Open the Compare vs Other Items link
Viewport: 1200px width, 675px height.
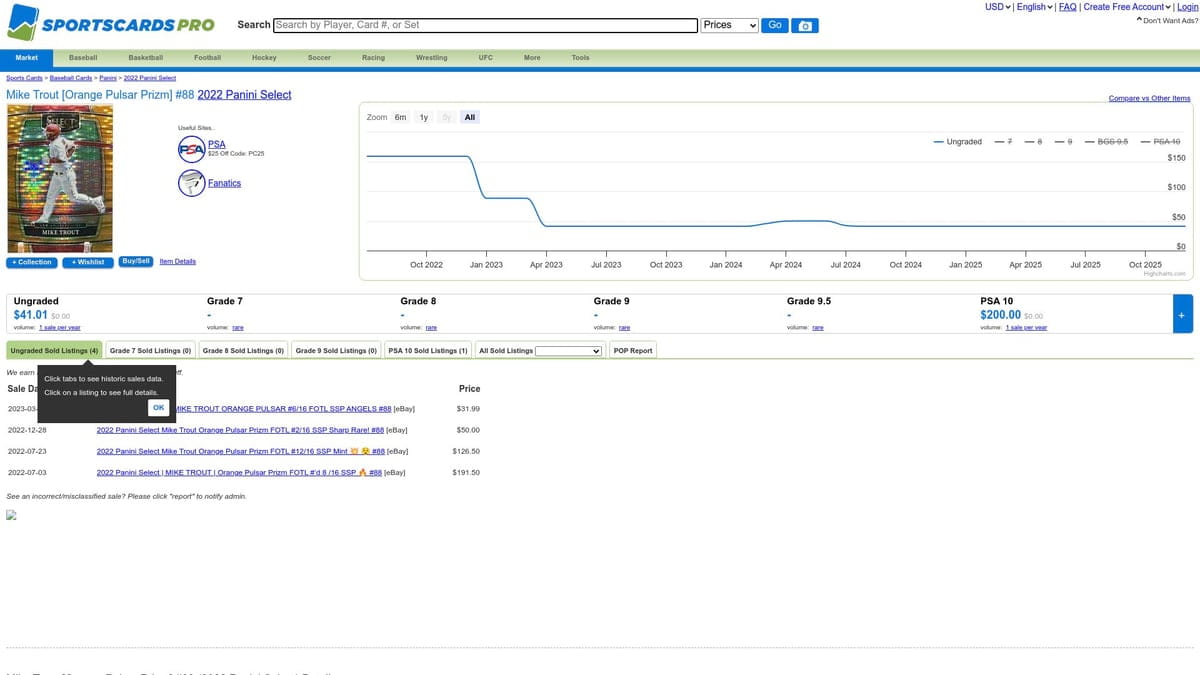pyautogui.click(x=1149, y=98)
